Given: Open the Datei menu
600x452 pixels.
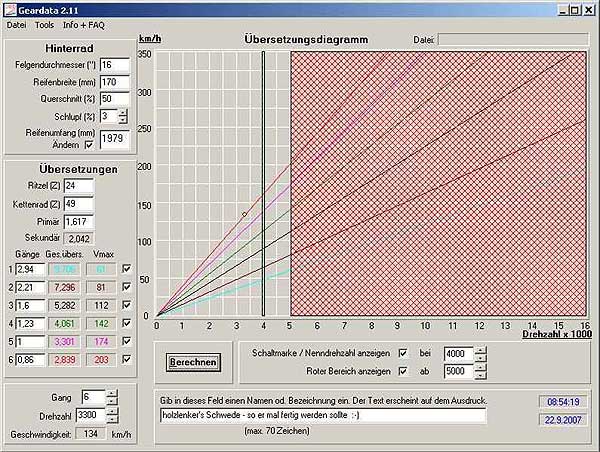Looking at the screenshot, I should click(x=17, y=23).
